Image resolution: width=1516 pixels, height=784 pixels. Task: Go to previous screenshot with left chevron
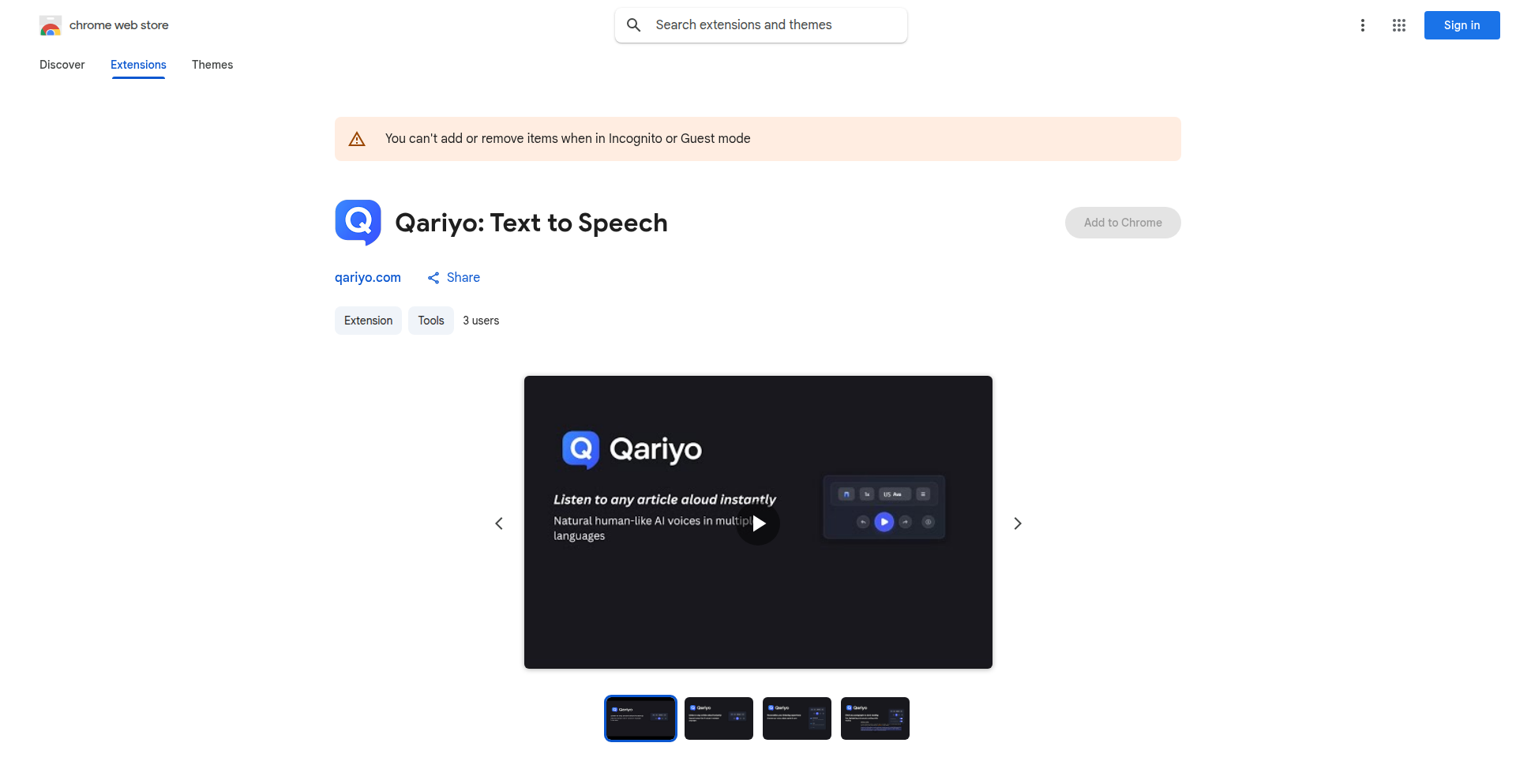(x=499, y=523)
